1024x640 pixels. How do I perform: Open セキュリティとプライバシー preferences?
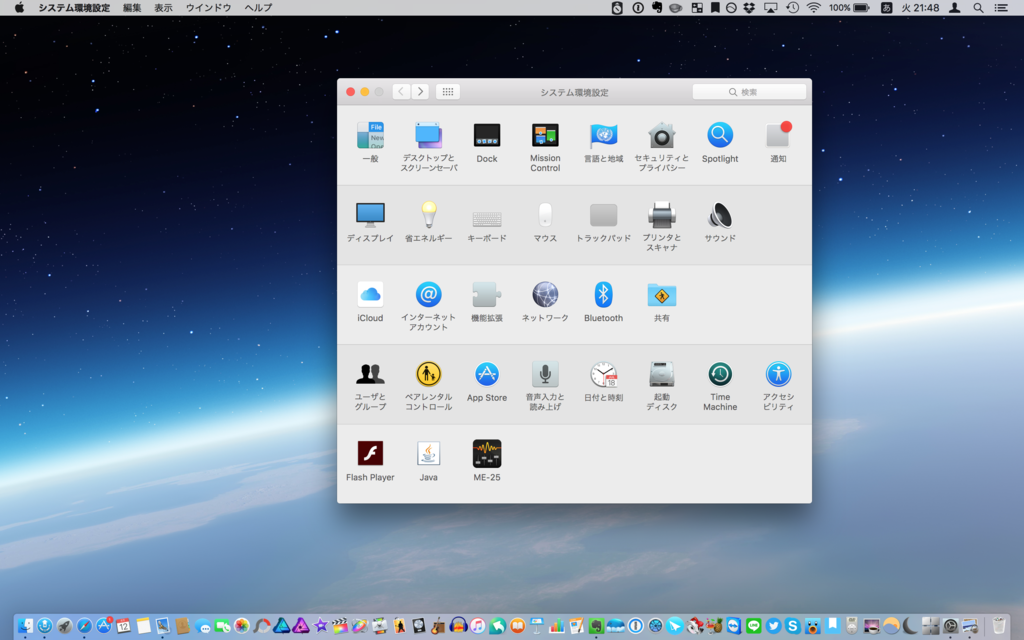click(x=662, y=147)
